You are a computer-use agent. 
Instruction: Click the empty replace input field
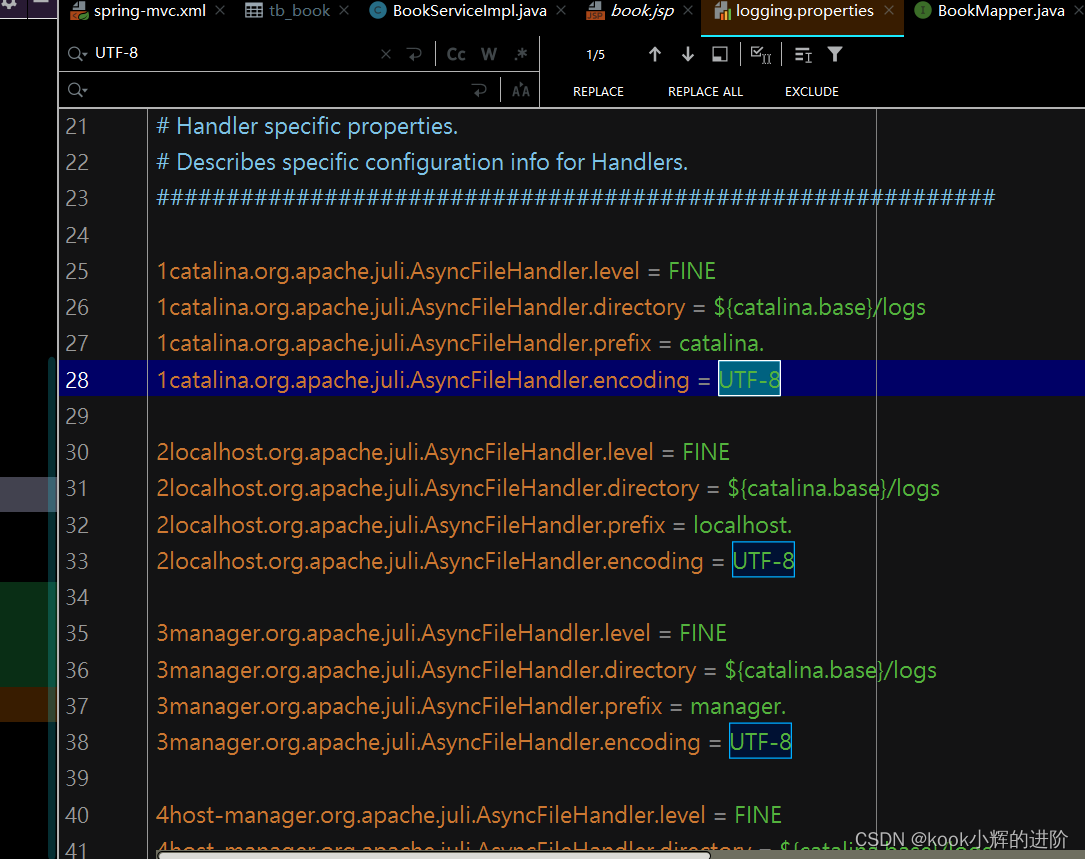(277, 90)
